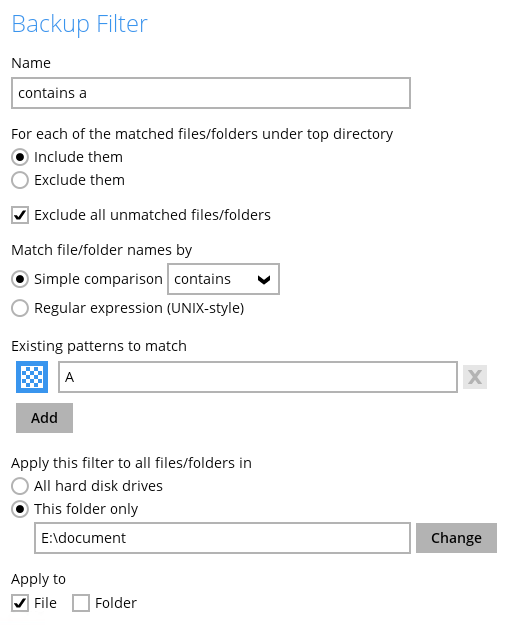
Task: Choose Regular expression (UNIX-style) option
Action: (20, 308)
